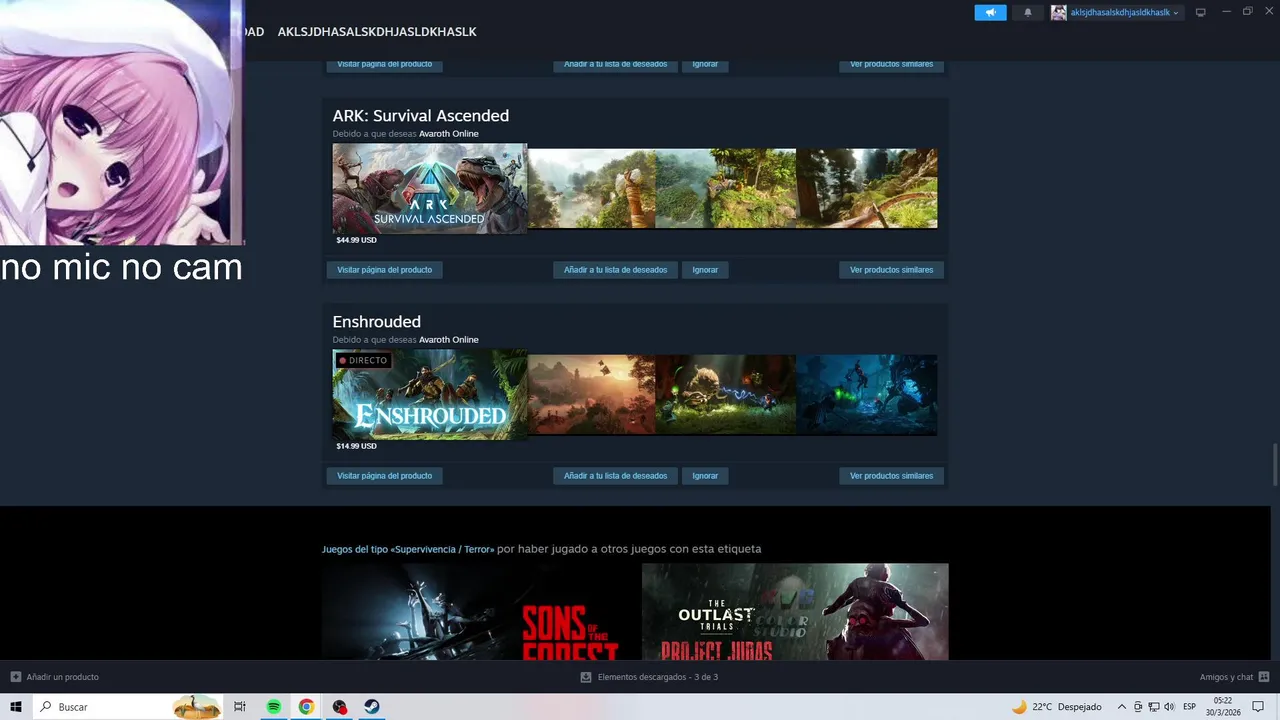This screenshot has height=720, width=1280.
Task: Open the clock showing 05:22
Action: click(x=1223, y=707)
